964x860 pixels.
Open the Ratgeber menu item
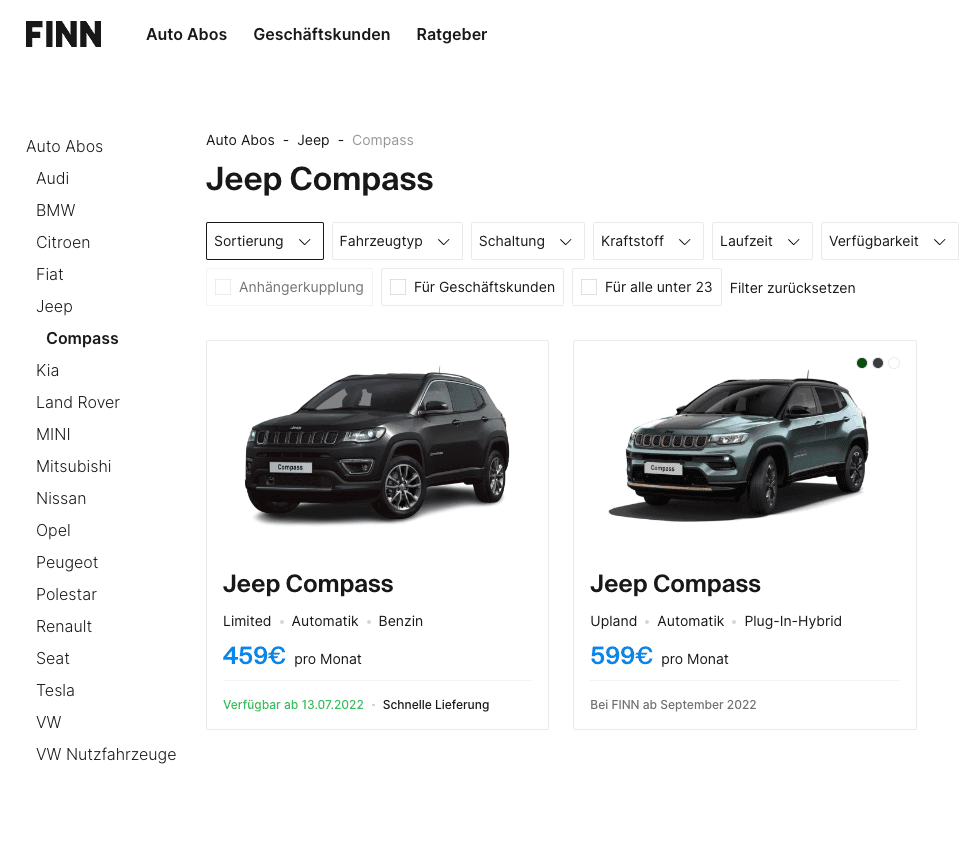tap(452, 34)
